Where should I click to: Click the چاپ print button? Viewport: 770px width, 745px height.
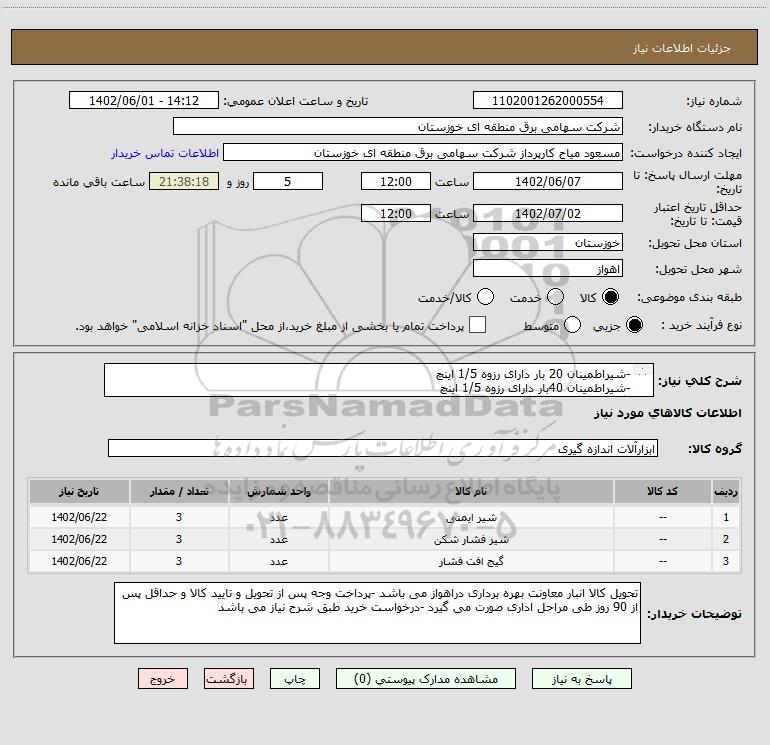295,679
